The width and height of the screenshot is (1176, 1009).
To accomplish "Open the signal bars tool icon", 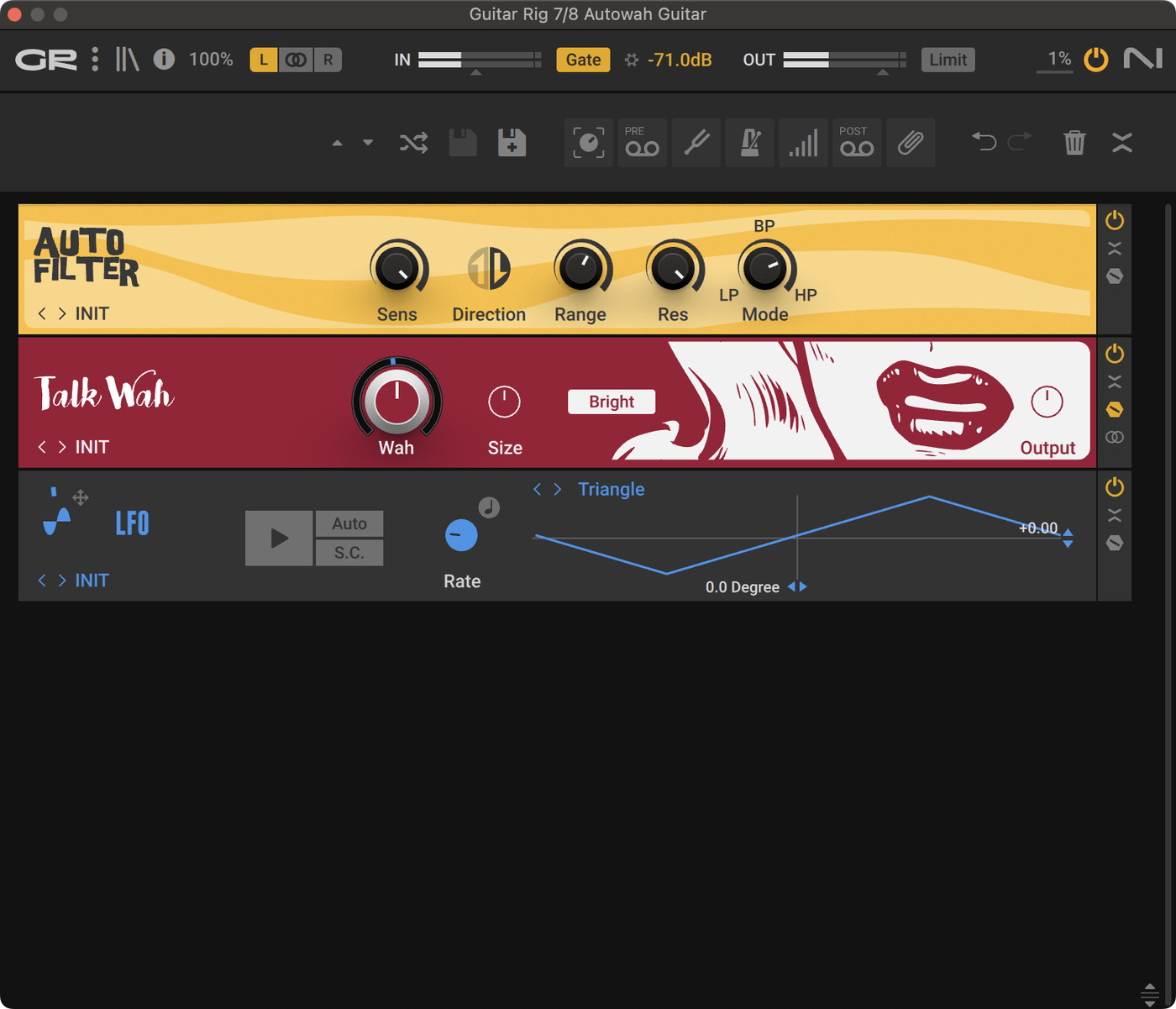I will pos(803,143).
